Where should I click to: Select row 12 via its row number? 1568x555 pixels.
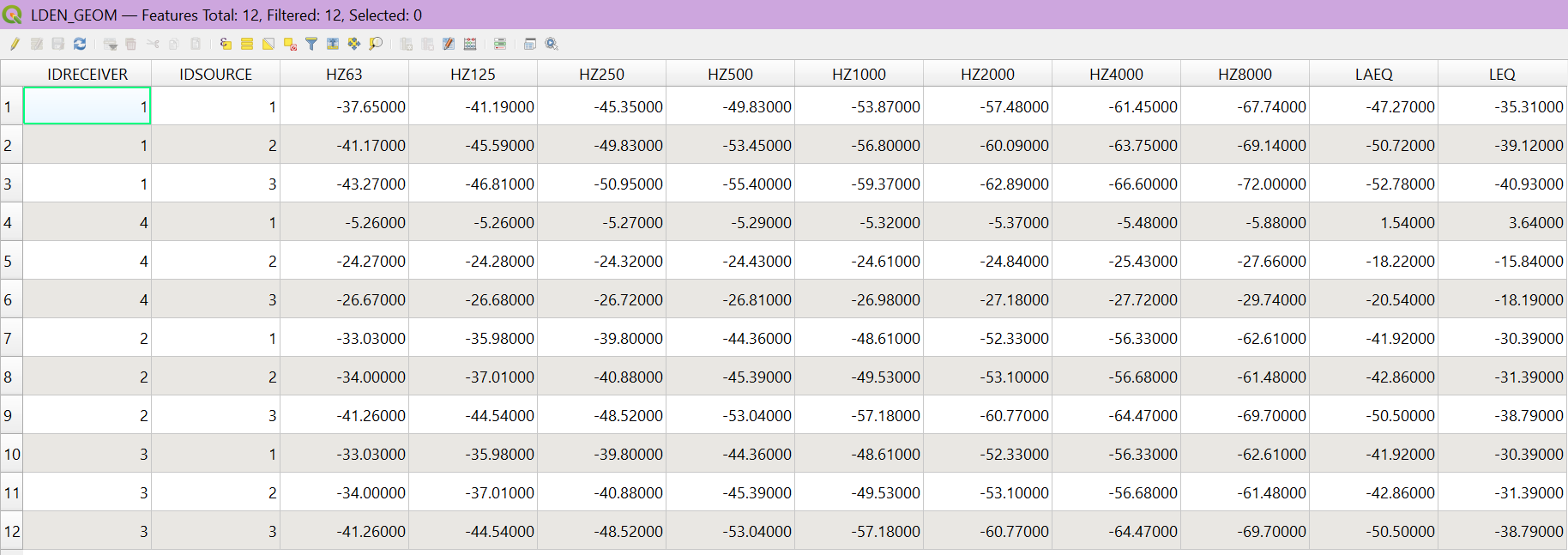coord(11,531)
